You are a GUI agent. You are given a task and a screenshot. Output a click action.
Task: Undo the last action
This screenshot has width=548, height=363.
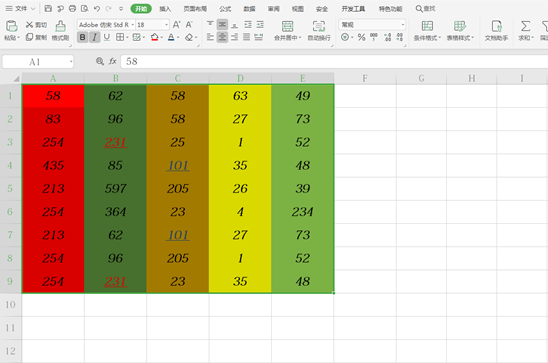pyautogui.click(x=97, y=9)
